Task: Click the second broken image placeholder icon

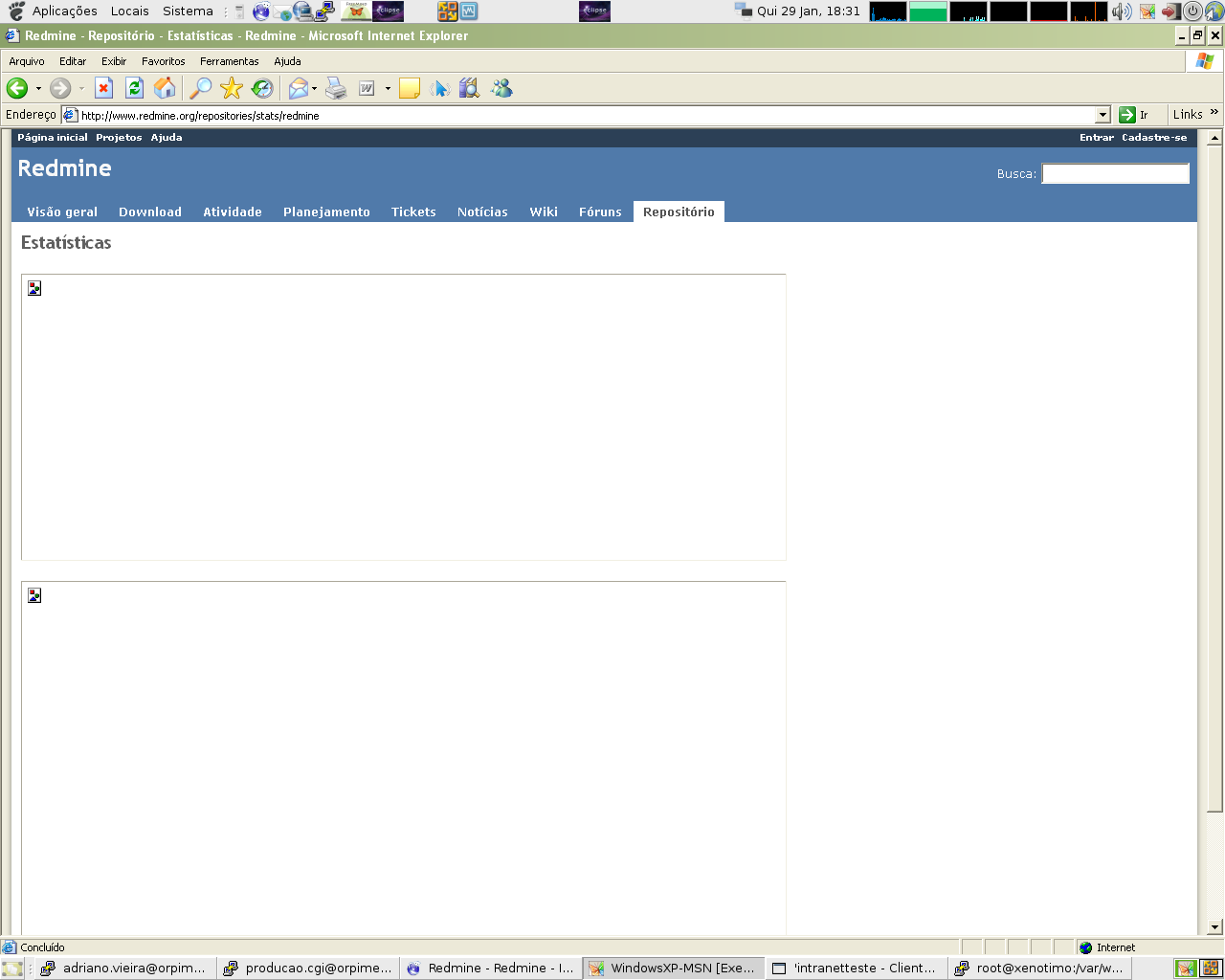Action: coord(34,595)
